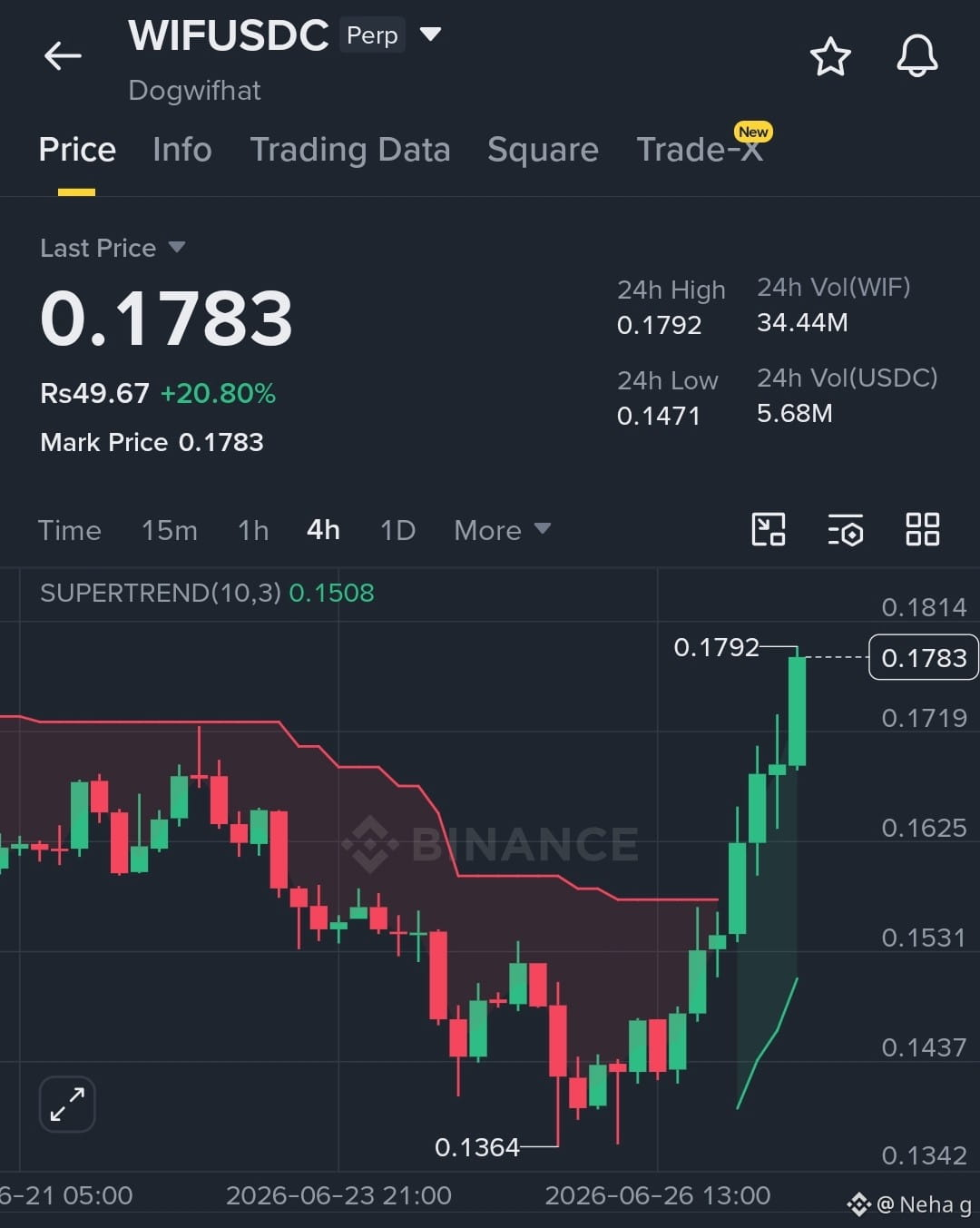Open the chart layout grid icon
Viewport: 980px width, 1228px height.
pyautogui.click(x=923, y=529)
